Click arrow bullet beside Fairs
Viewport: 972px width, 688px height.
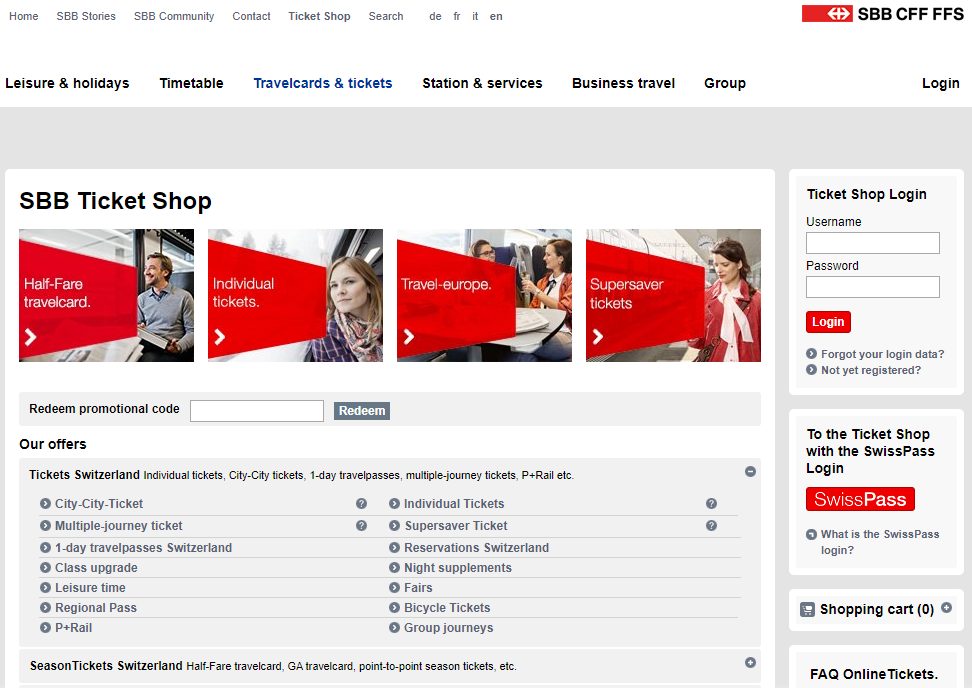pos(394,588)
